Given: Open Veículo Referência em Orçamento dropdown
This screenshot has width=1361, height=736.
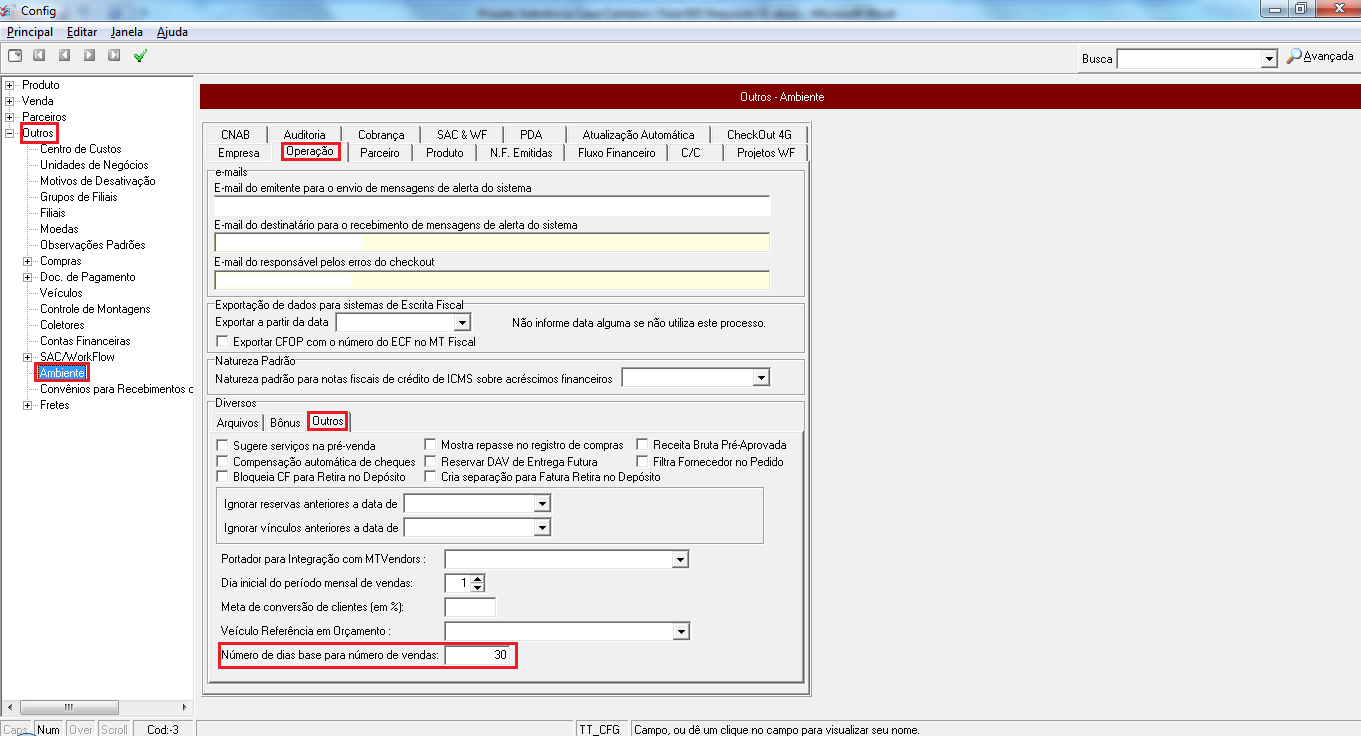Looking at the screenshot, I should point(681,631).
